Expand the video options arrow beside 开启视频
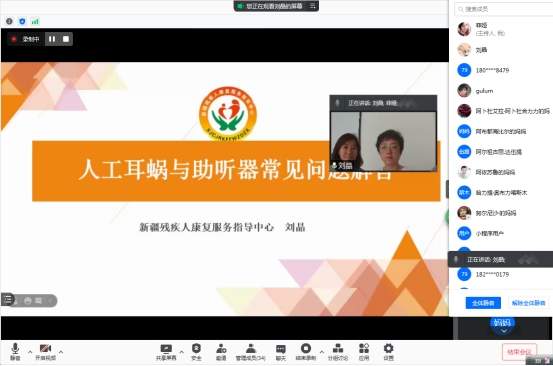This screenshot has height=366, width=553. (x=61, y=352)
